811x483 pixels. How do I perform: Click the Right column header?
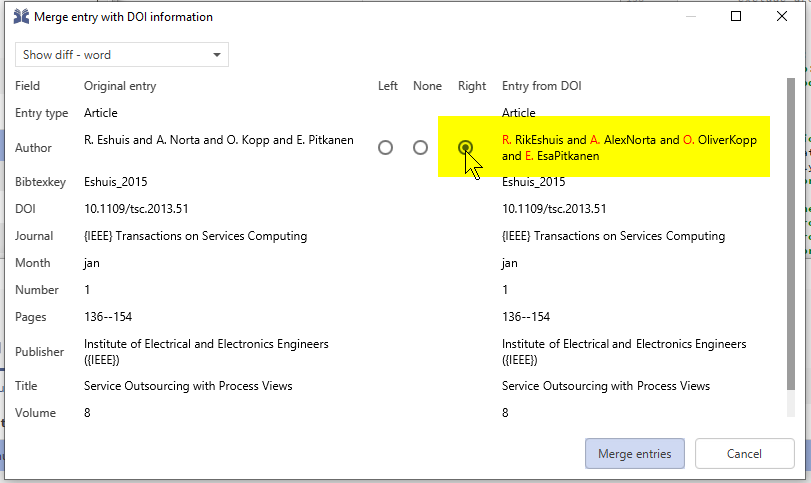[x=472, y=86]
